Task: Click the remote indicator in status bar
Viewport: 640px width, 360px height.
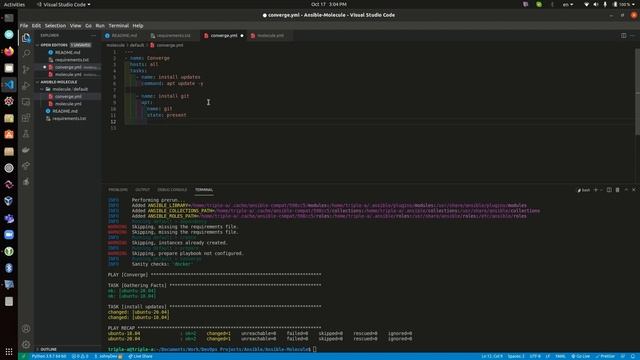Action: [23, 356]
